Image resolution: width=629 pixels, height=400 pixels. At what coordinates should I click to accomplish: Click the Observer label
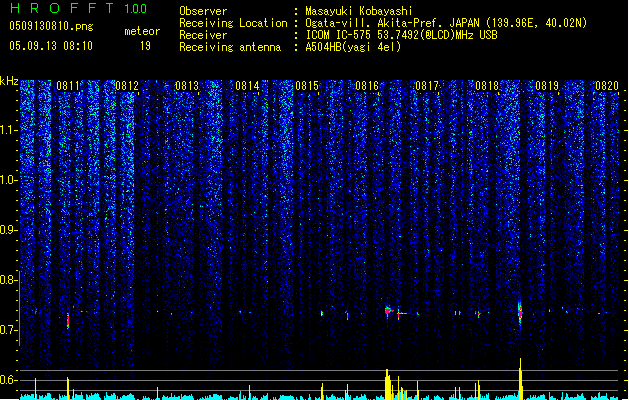[203, 11]
